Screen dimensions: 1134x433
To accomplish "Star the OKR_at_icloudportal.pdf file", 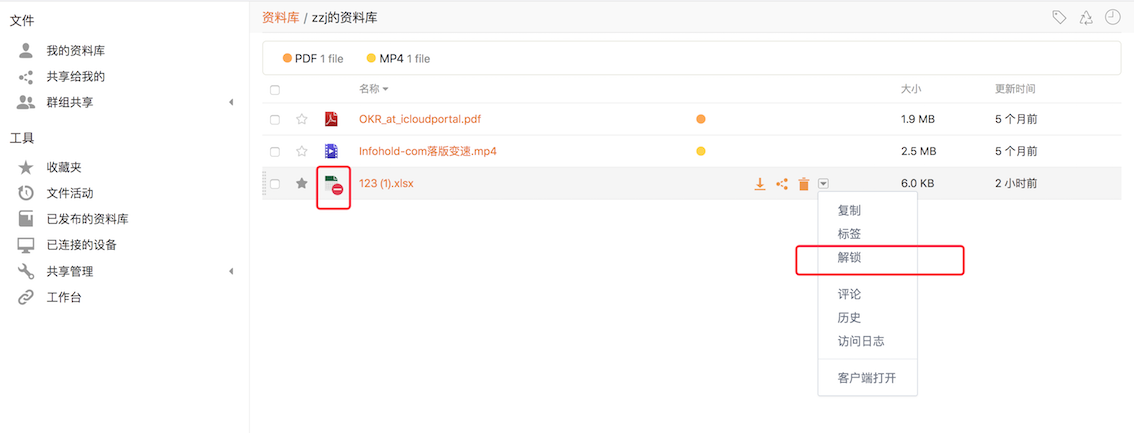I will (x=302, y=119).
